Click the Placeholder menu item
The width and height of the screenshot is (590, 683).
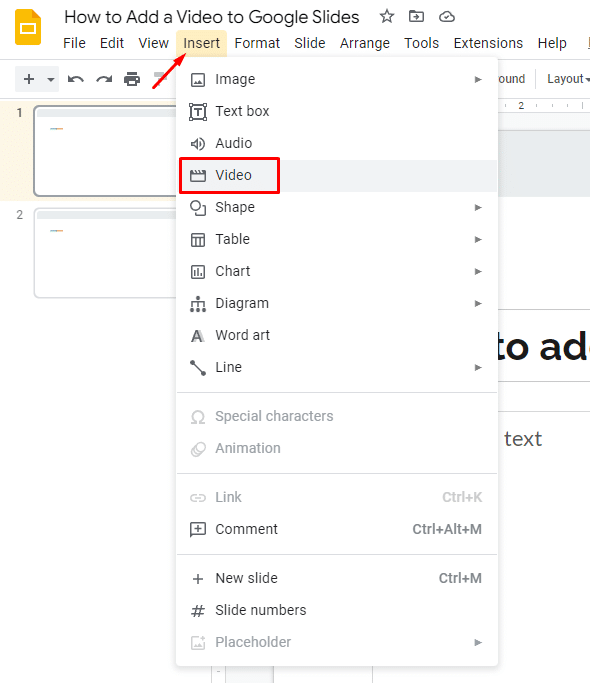click(336, 642)
